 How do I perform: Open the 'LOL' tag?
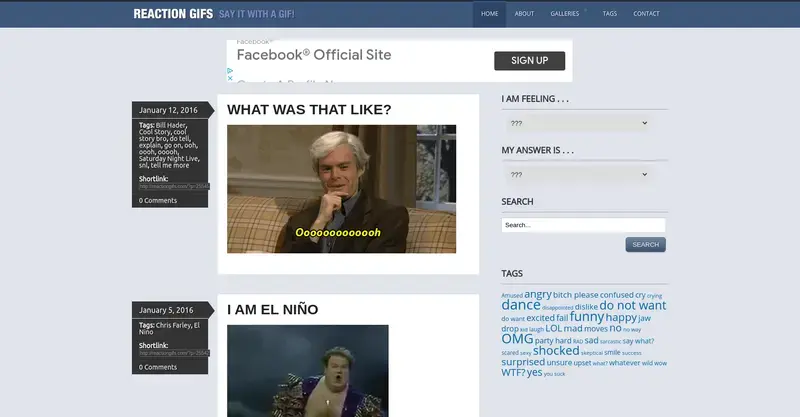point(554,329)
